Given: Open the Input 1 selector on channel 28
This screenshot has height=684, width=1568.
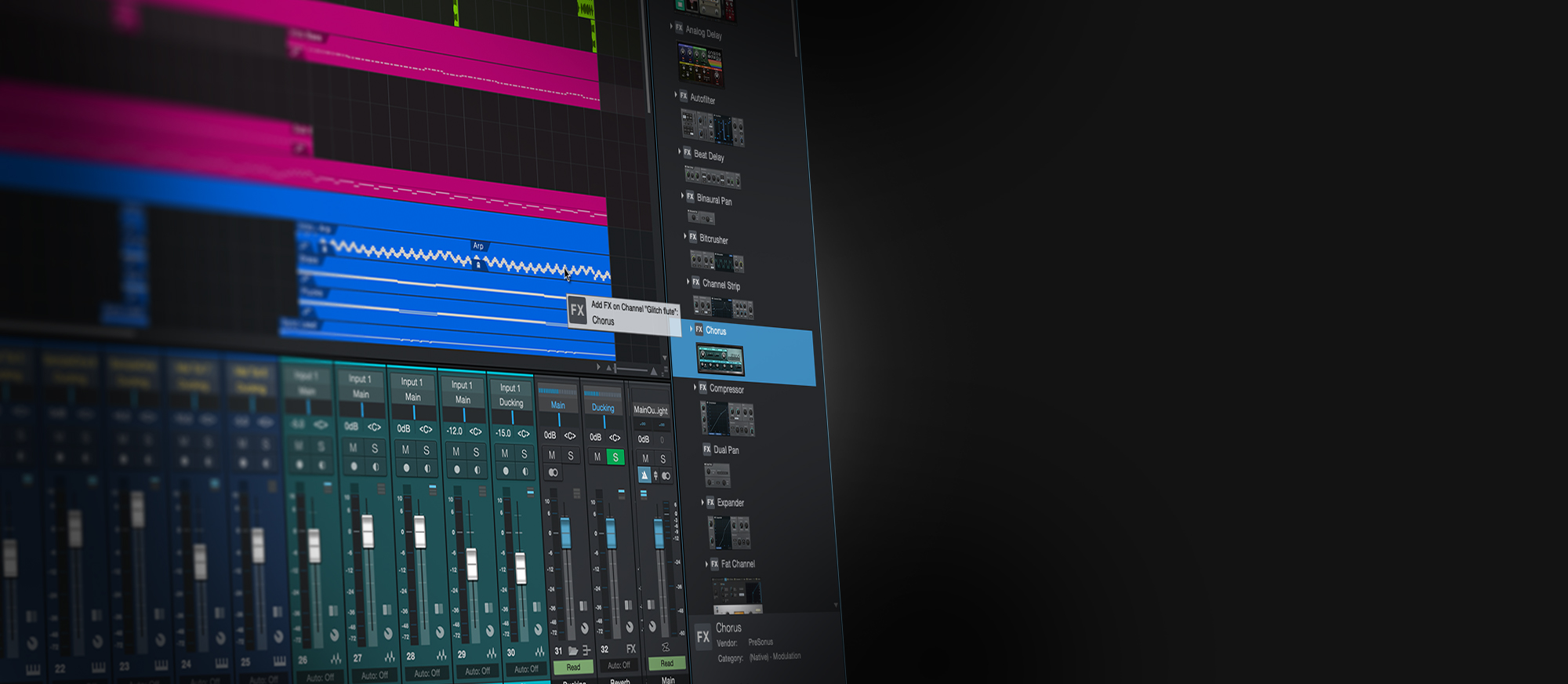Looking at the screenshot, I should click(x=412, y=382).
